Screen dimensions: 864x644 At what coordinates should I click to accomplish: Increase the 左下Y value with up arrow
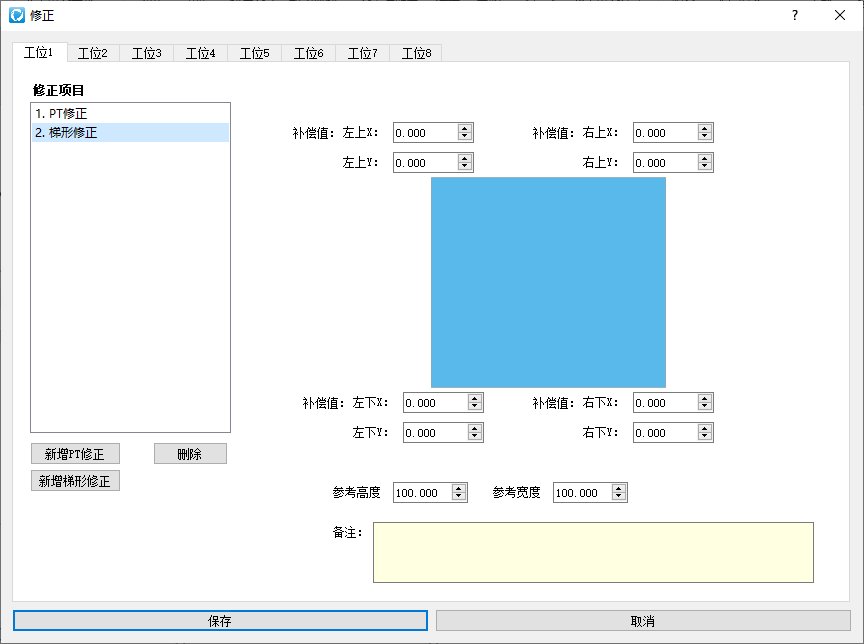pyautogui.click(x=475, y=429)
